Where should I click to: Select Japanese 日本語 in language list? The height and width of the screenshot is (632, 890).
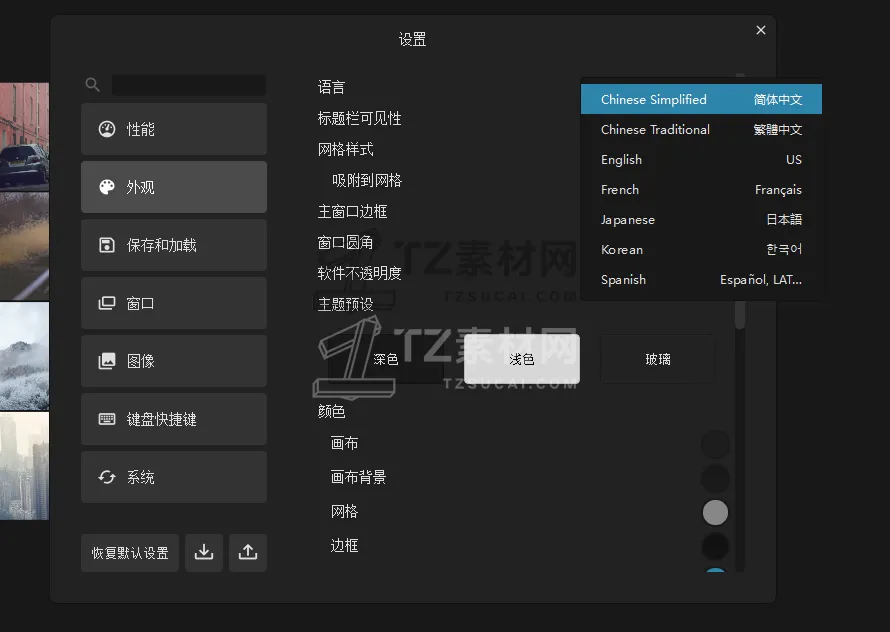701,220
